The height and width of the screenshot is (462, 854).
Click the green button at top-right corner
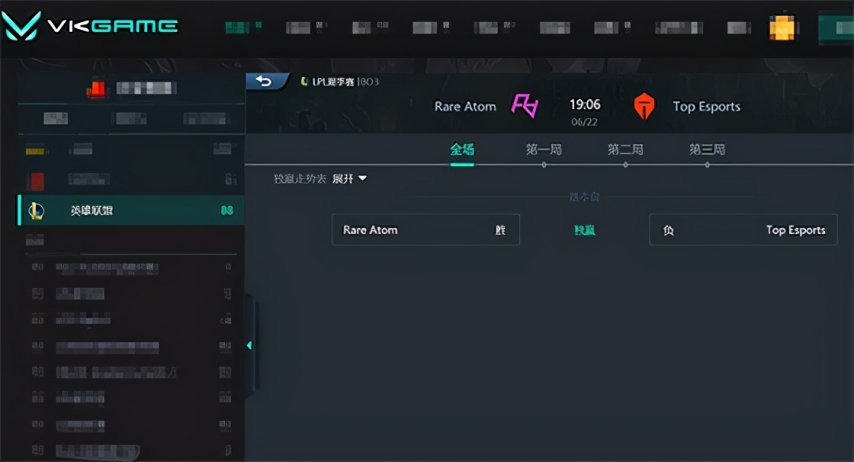(836, 28)
